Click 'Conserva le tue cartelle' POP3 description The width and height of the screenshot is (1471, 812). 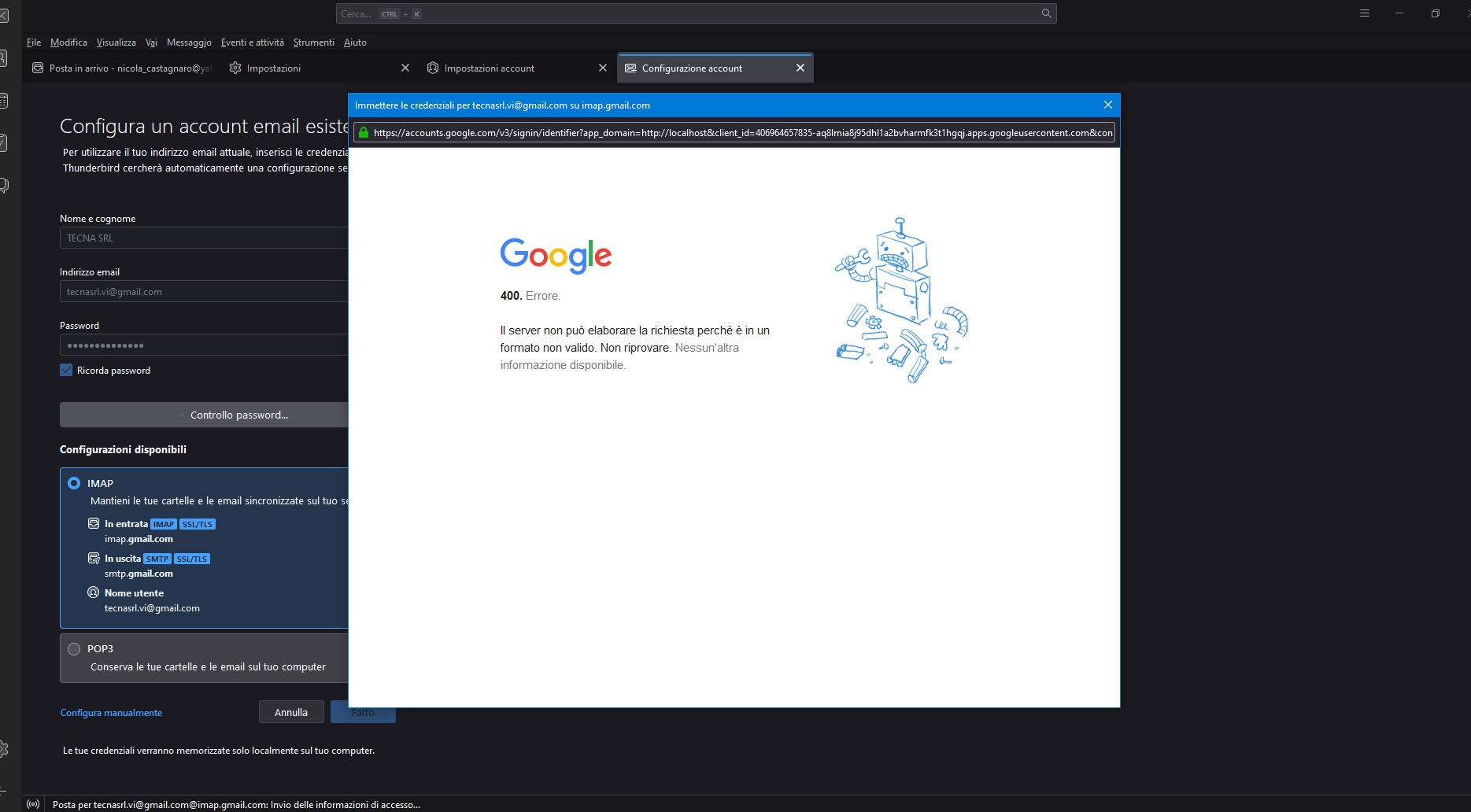[x=208, y=666]
